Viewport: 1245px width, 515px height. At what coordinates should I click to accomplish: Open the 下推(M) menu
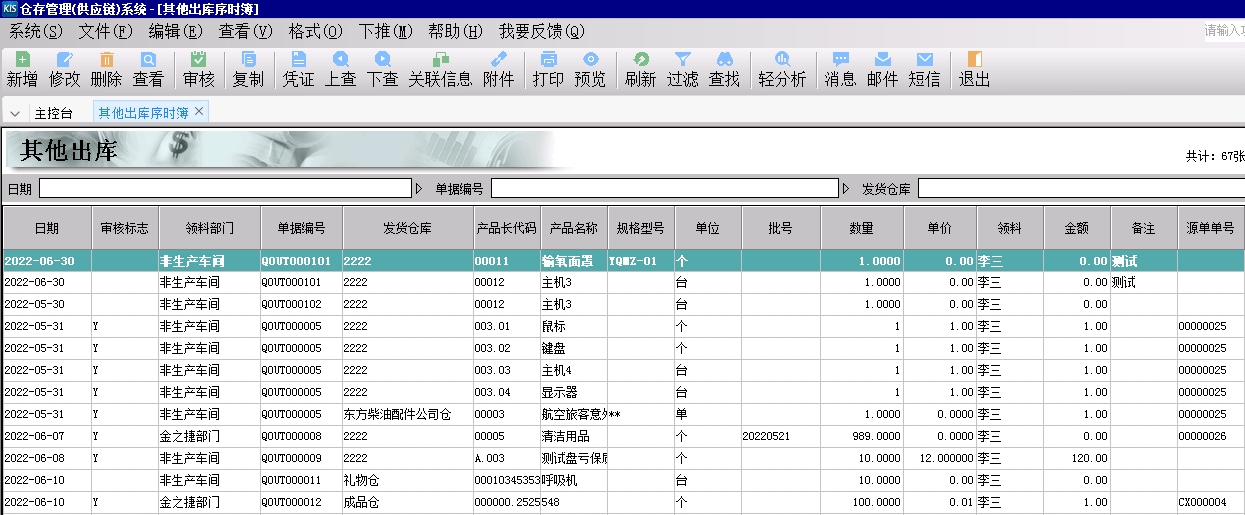click(385, 31)
